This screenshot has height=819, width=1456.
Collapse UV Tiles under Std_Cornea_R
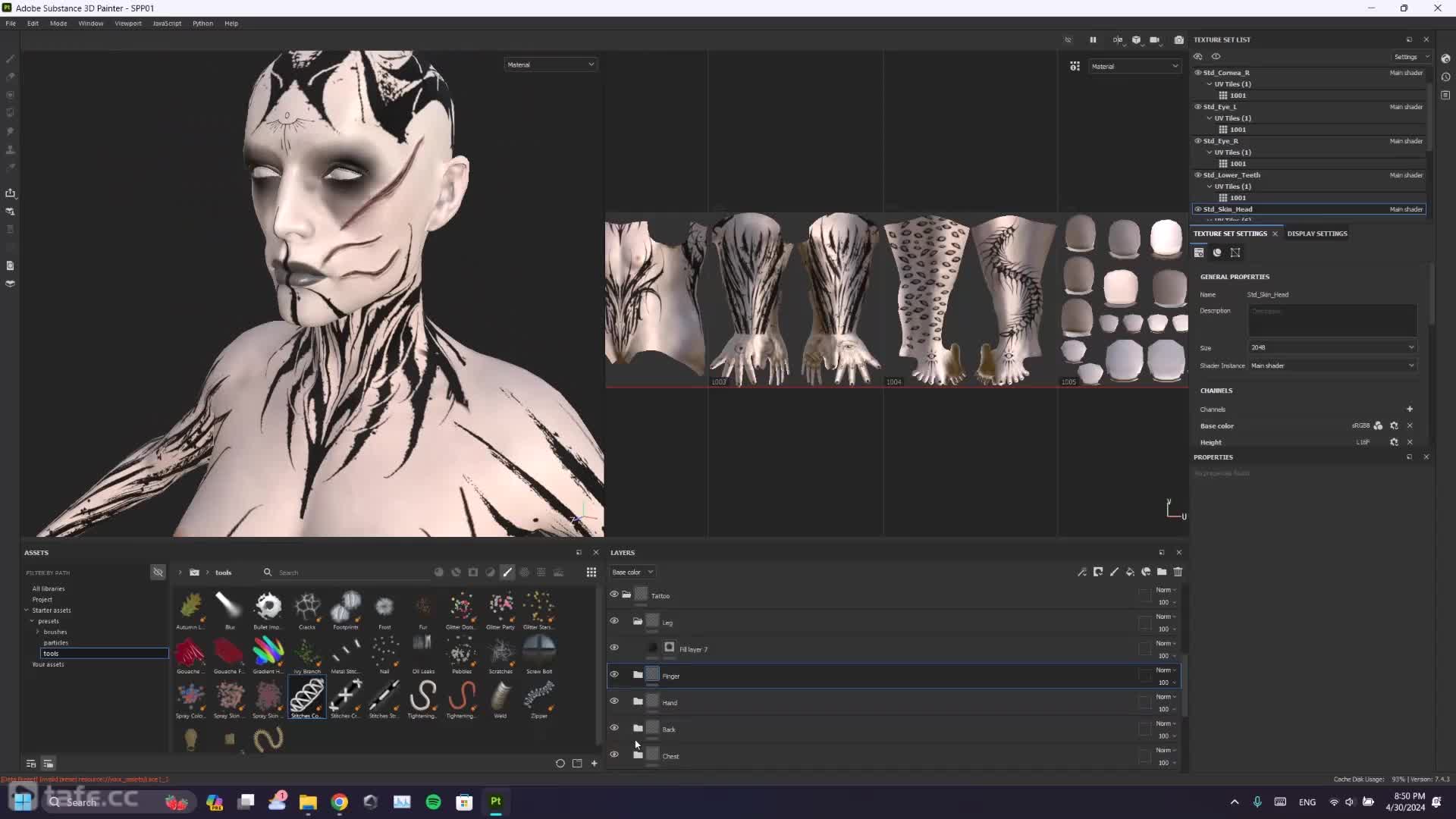point(1210,84)
